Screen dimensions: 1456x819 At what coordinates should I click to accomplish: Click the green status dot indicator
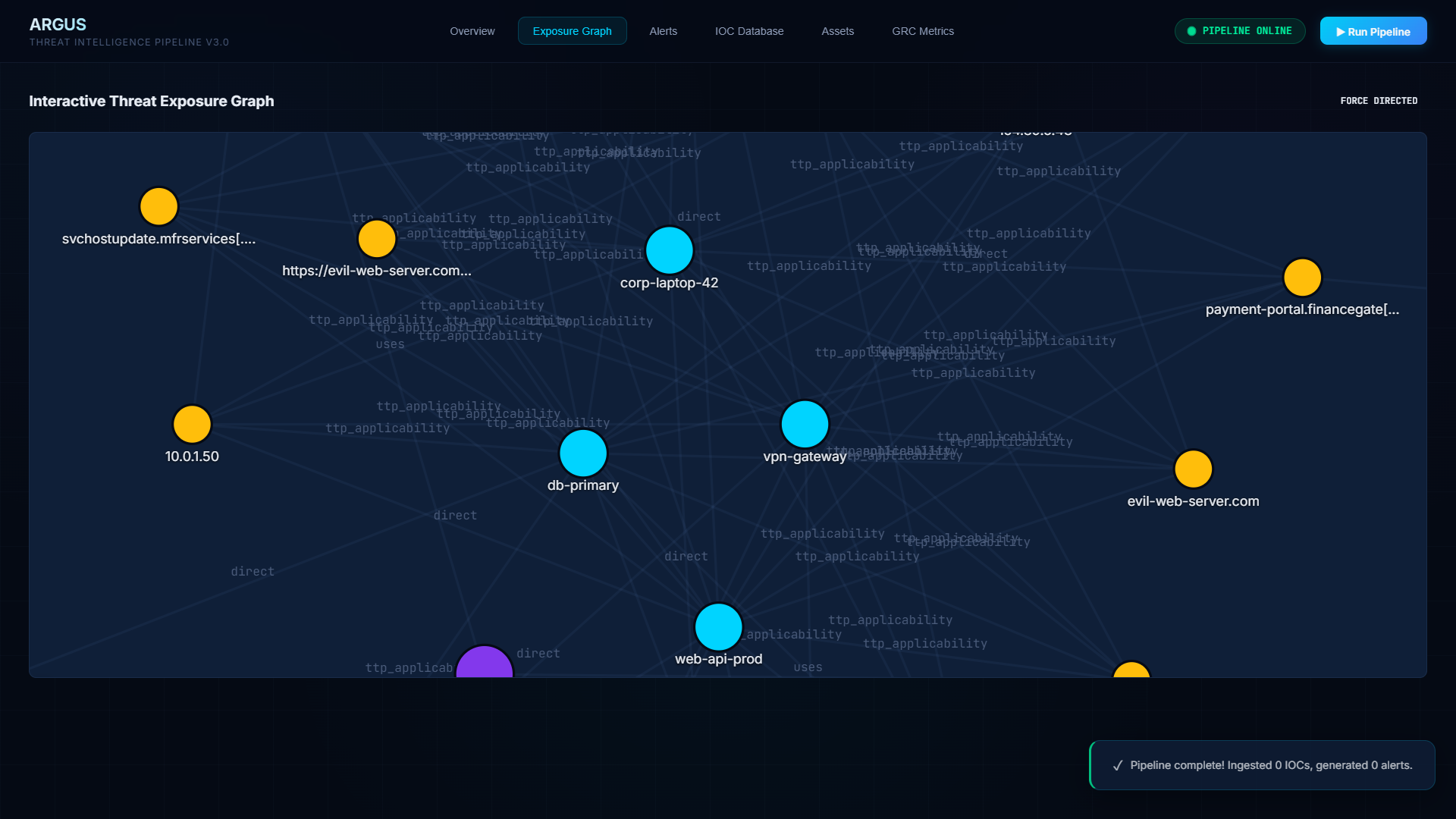coord(1191,31)
